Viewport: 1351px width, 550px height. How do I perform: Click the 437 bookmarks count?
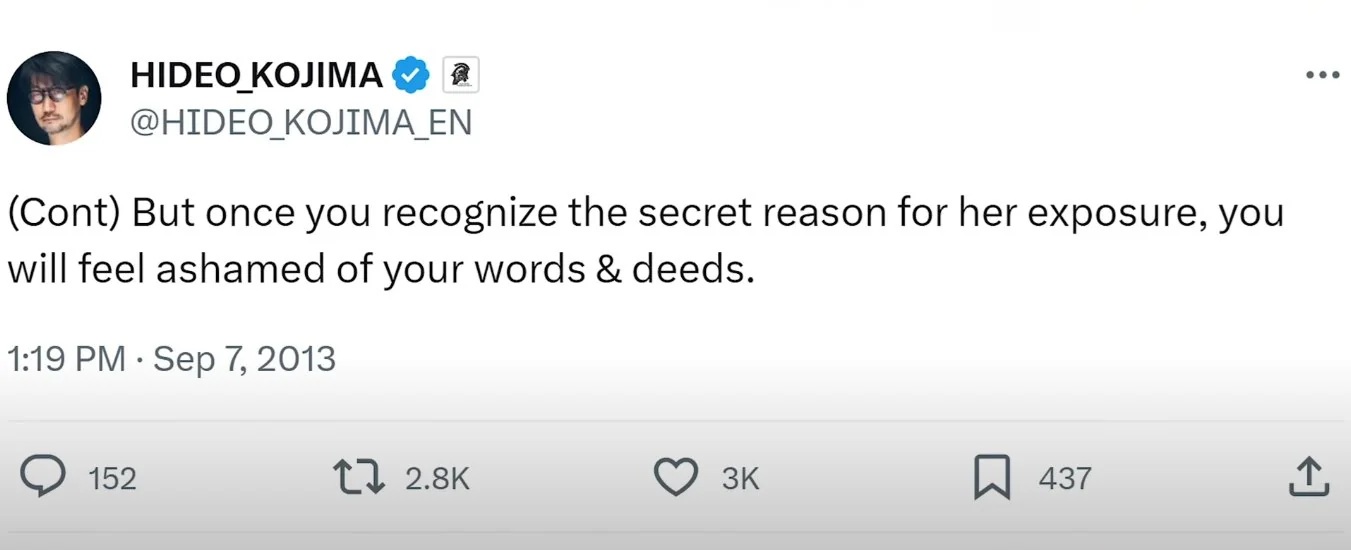(x=1065, y=479)
